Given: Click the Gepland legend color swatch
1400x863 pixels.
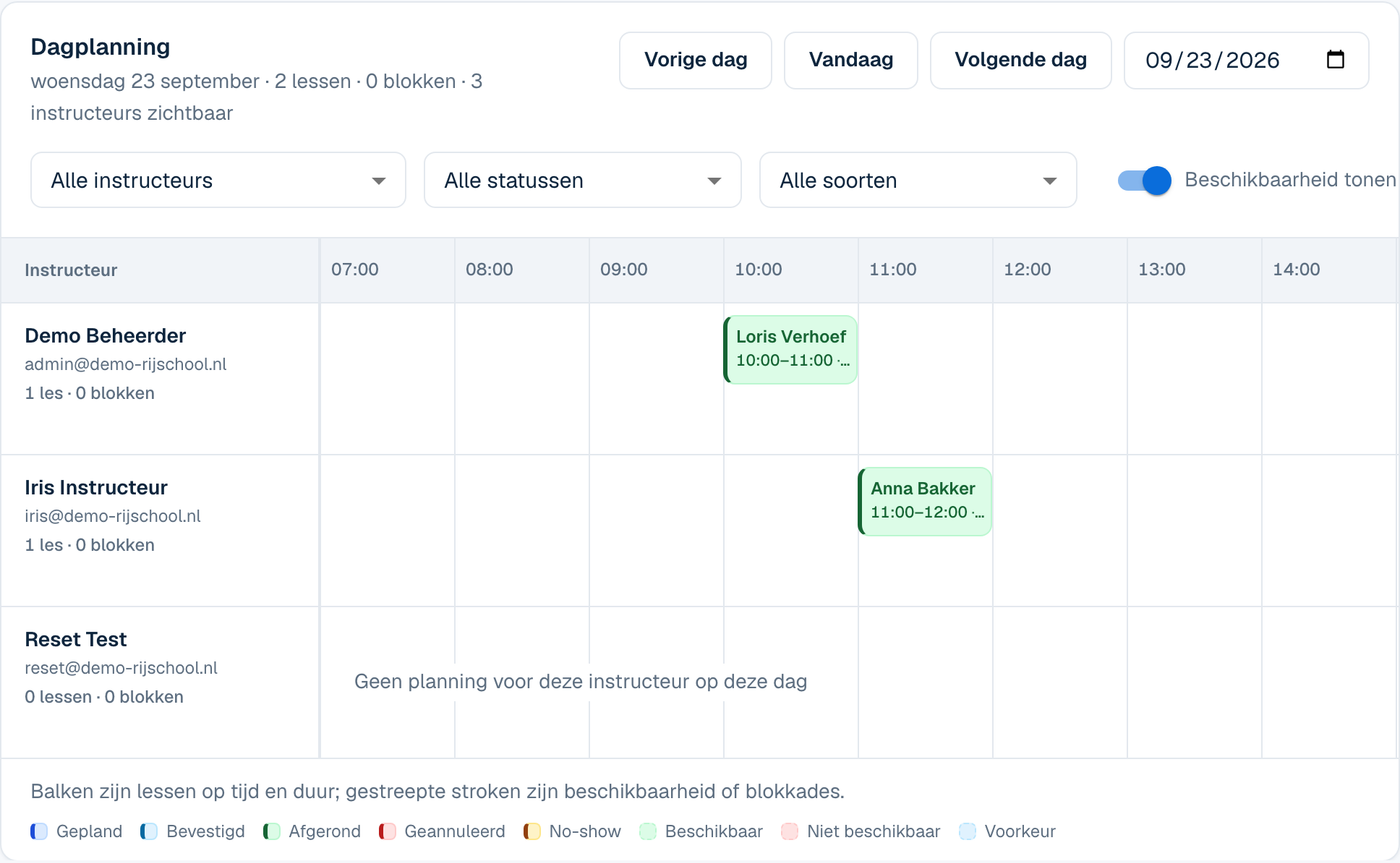Looking at the screenshot, I should coord(39,831).
